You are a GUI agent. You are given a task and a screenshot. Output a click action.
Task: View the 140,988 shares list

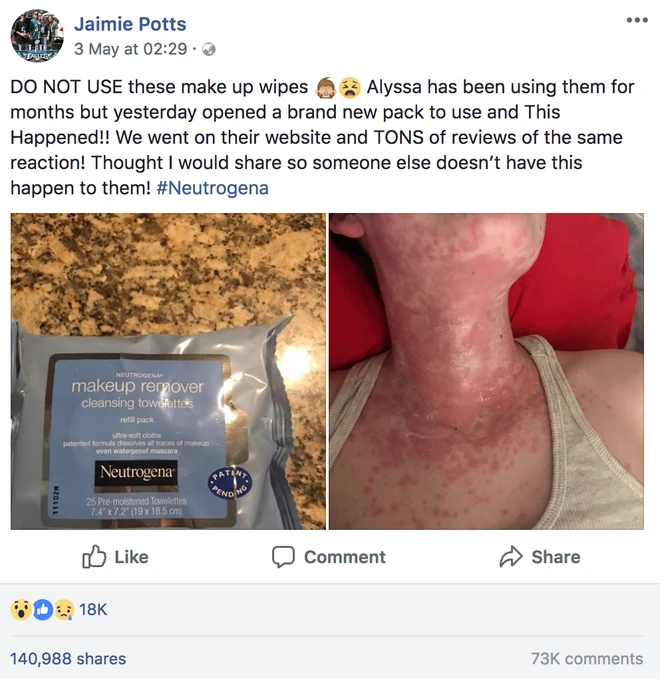68,659
